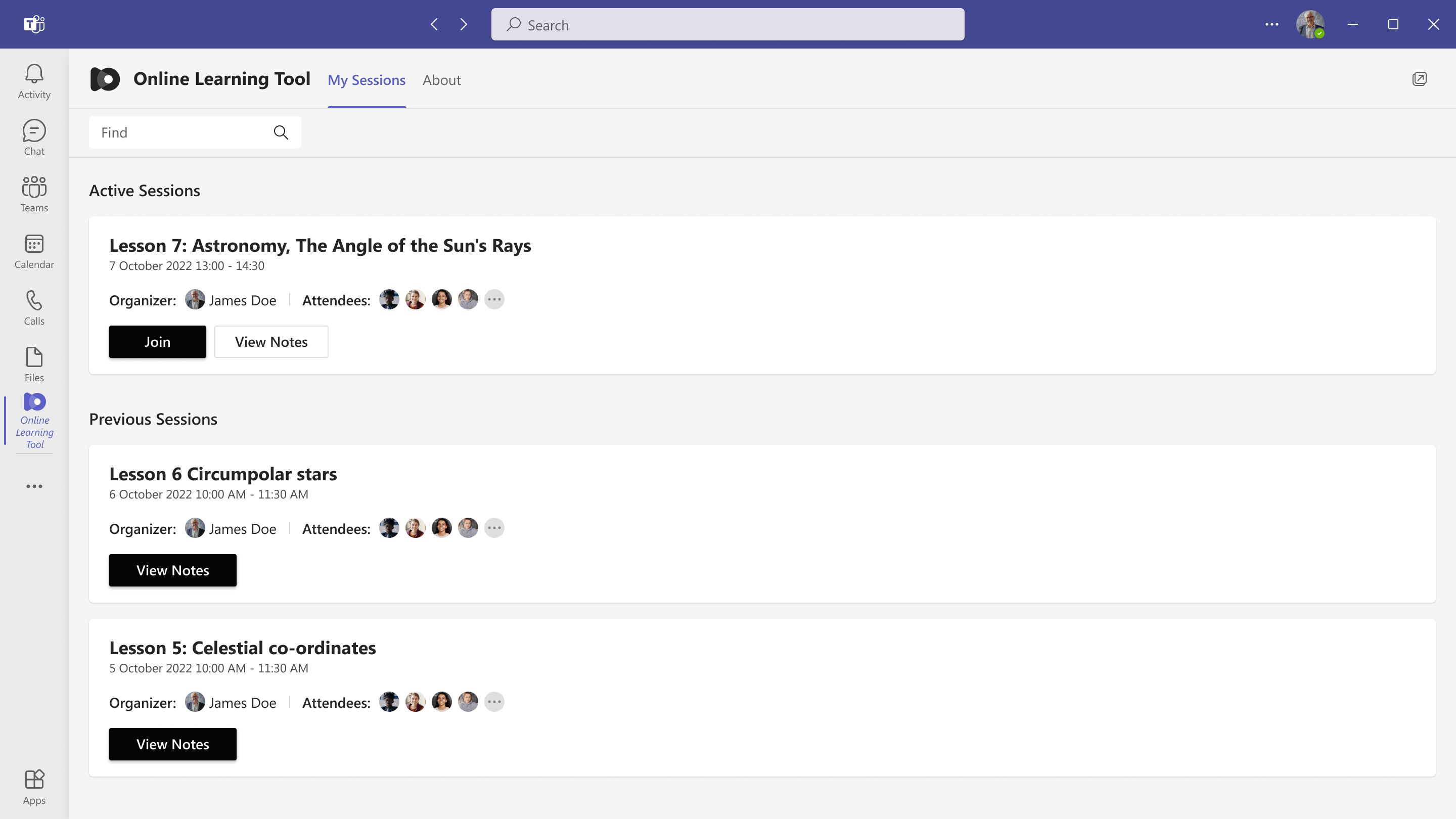Minimize the Teams window
Viewport: 1456px width, 819px height.
[1352, 24]
